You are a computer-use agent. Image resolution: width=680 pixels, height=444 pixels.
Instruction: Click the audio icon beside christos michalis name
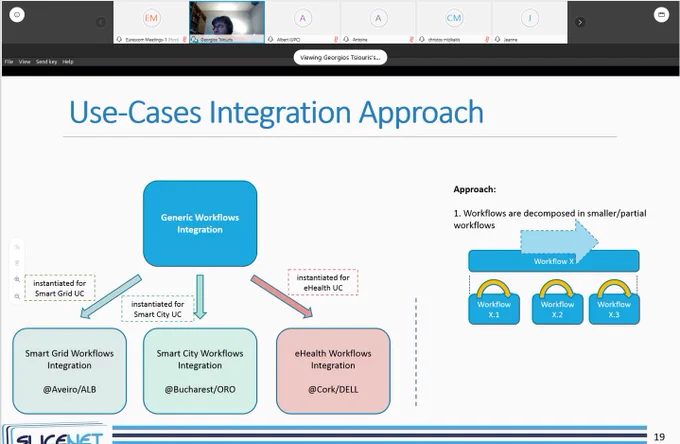tap(422, 39)
